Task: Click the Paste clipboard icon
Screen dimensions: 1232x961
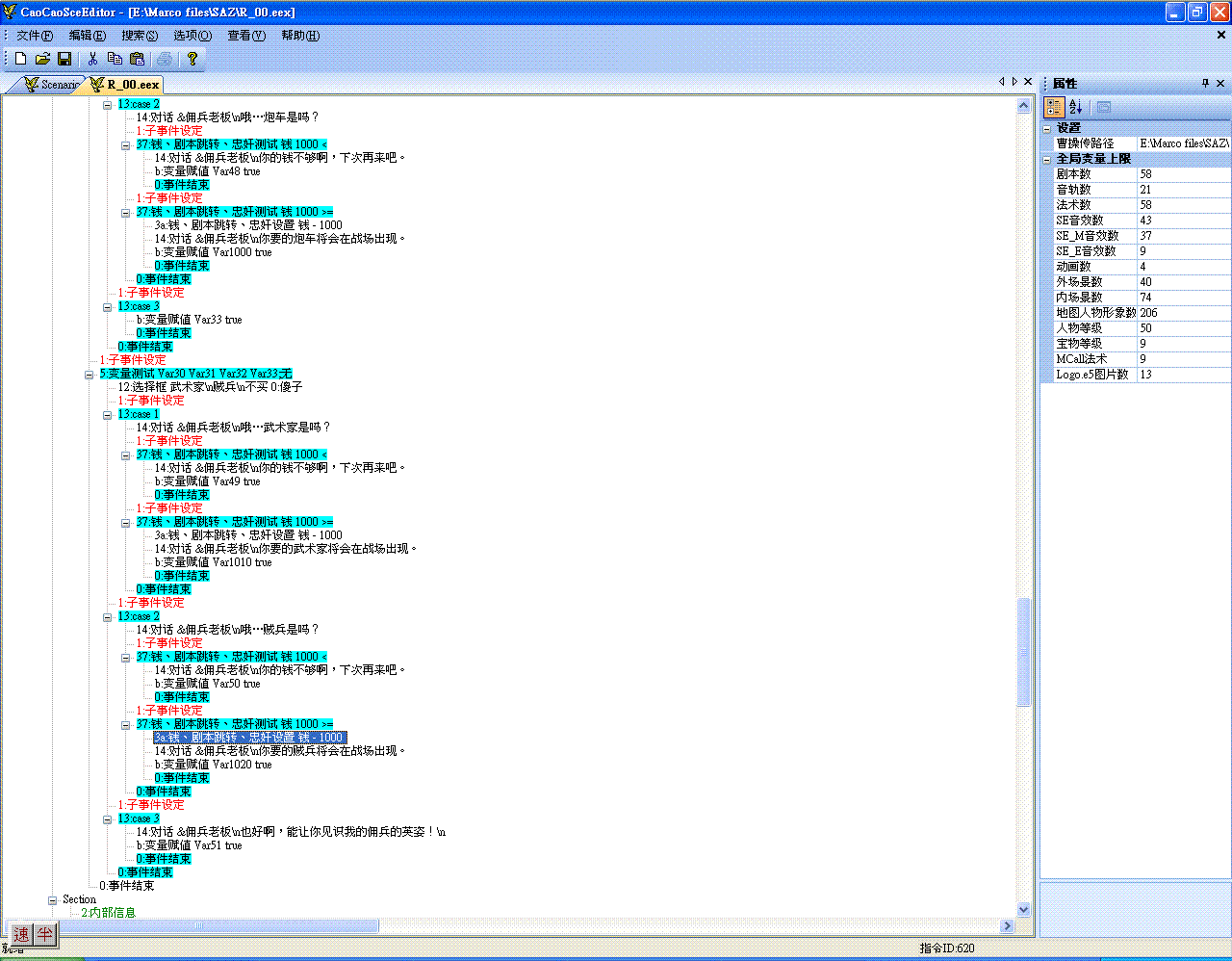Action: (137, 59)
